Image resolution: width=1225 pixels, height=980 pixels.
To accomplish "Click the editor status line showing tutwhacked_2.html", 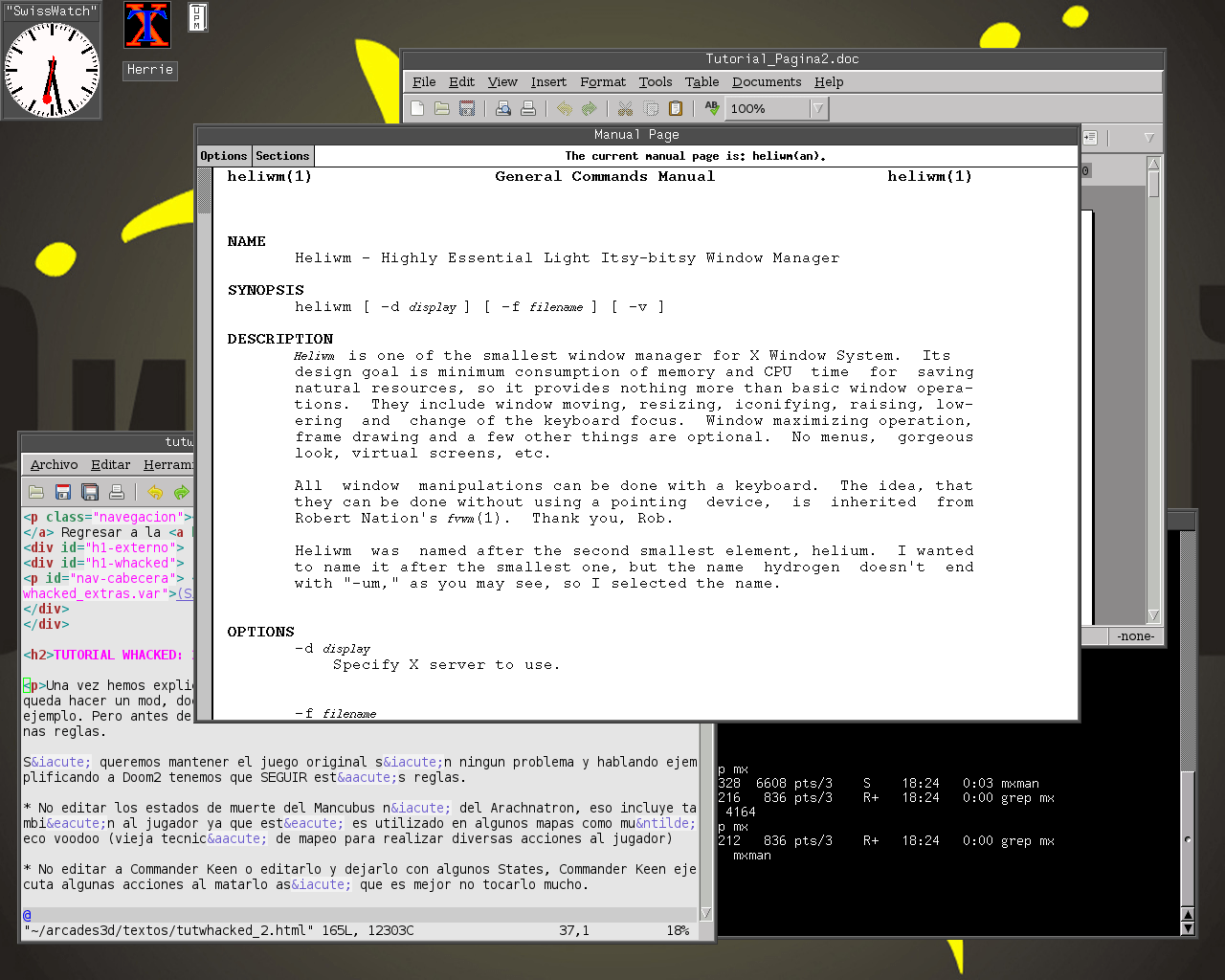I will [x=362, y=930].
